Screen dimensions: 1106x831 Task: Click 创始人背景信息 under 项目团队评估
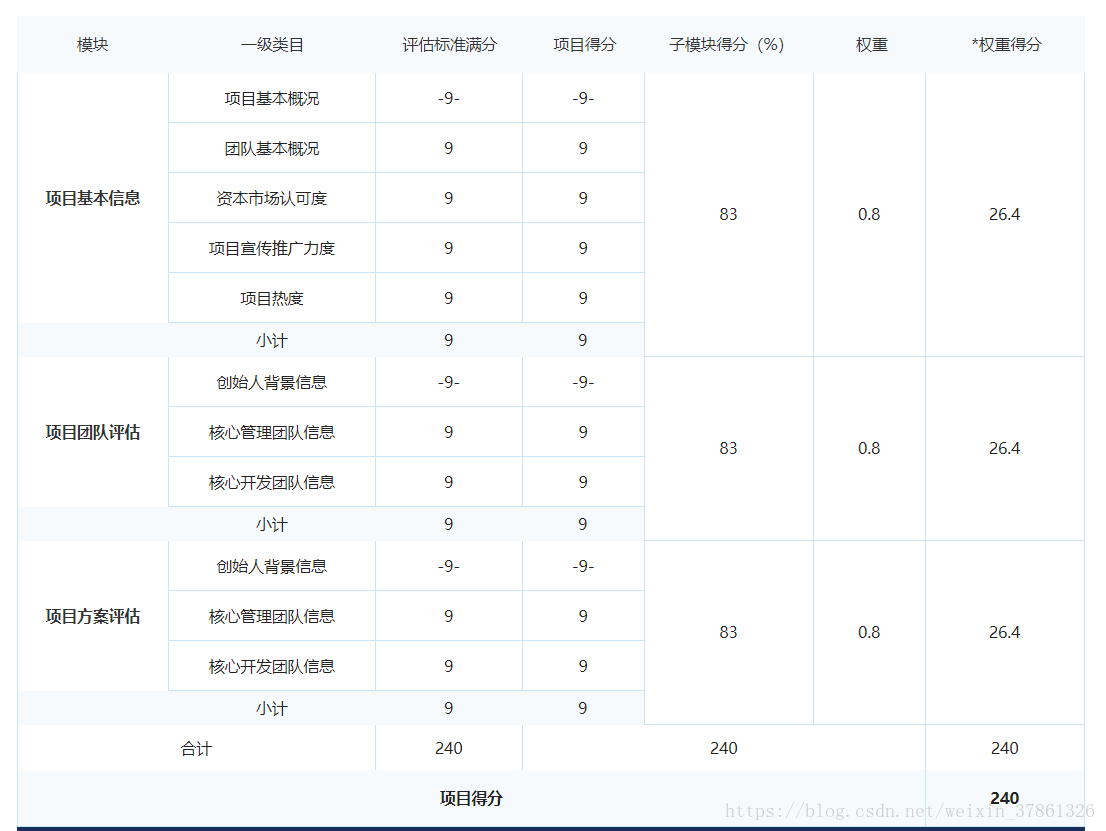click(x=272, y=382)
